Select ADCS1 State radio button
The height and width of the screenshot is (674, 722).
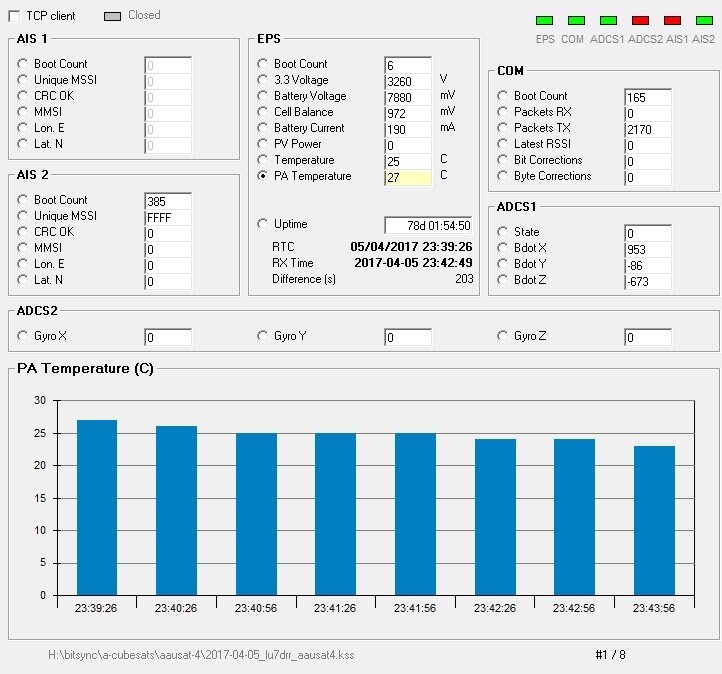click(502, 232)
